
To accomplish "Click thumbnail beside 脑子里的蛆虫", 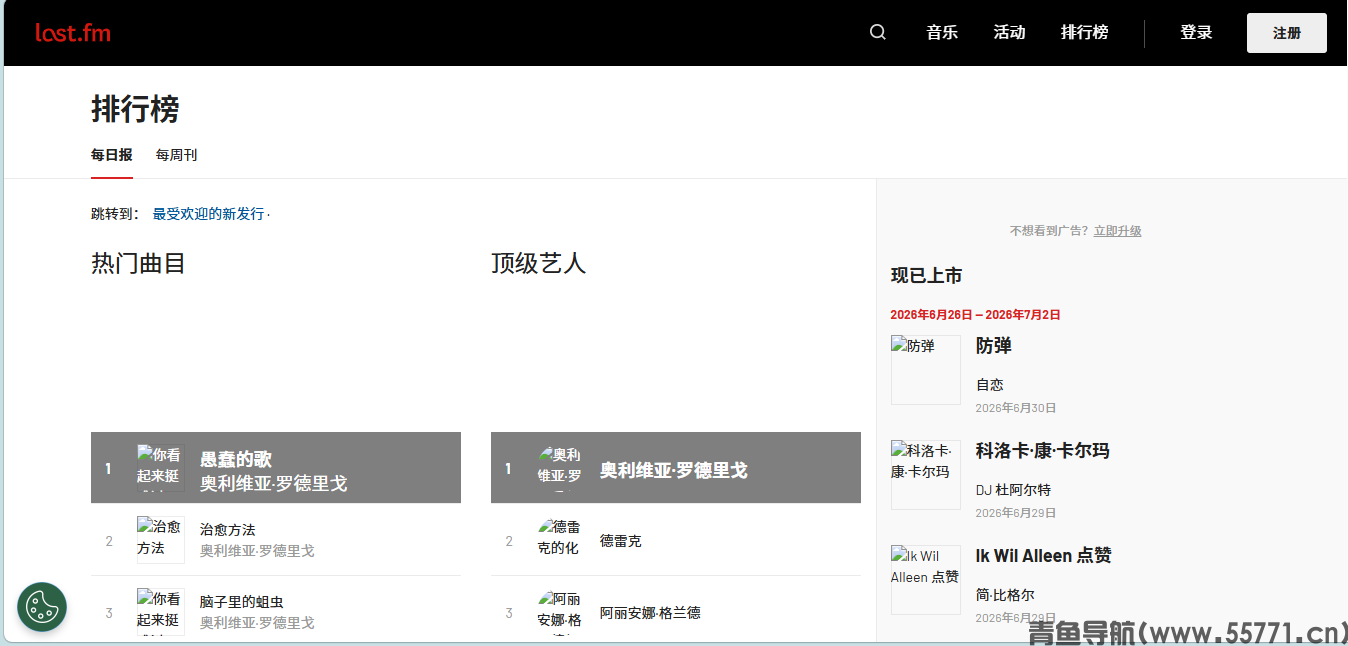I will [x=161, y=612].
